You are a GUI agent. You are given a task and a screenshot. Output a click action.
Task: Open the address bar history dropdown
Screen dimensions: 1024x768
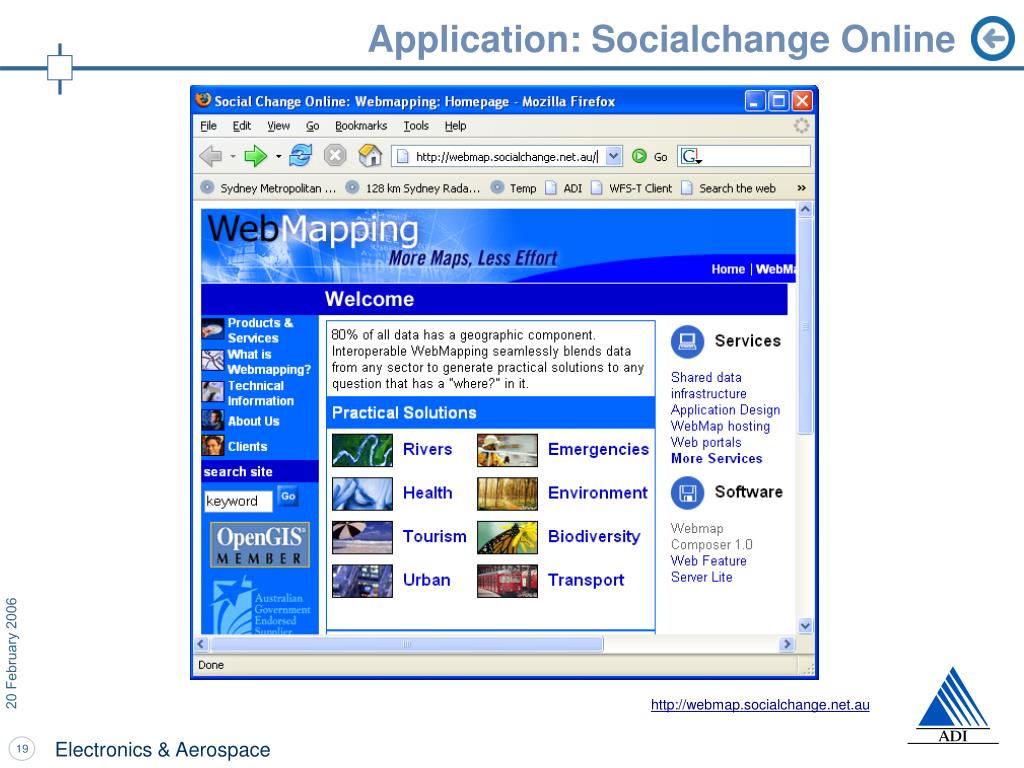pos(613,156)
